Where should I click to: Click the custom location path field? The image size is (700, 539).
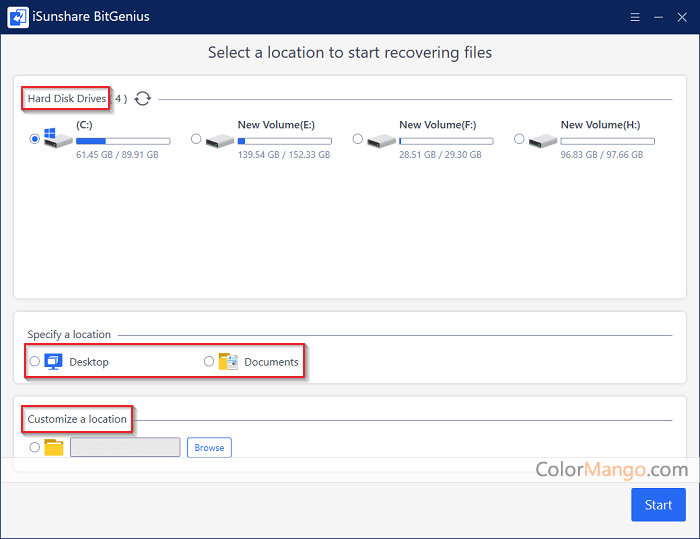click(x=125, y=447)
